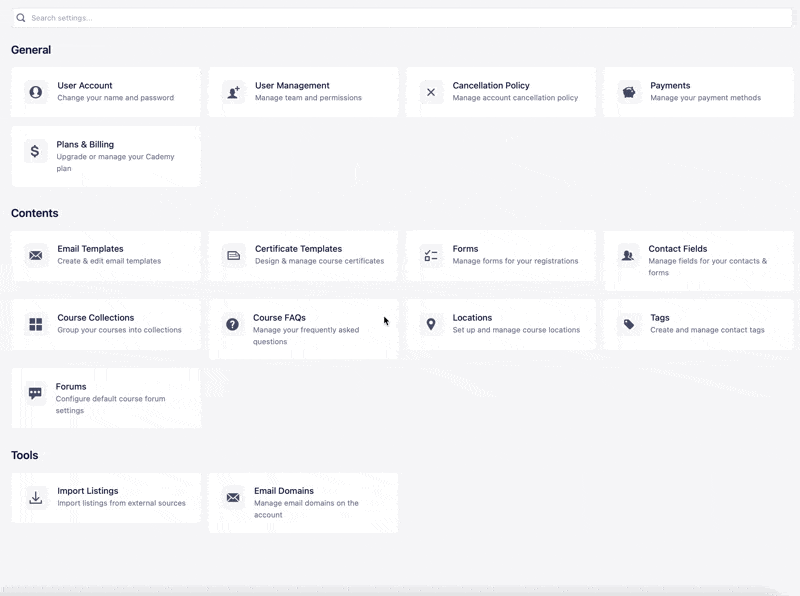Screen dimensions: 800x596
Task: Click the Contact Fields icon
Action: (628, 255)
